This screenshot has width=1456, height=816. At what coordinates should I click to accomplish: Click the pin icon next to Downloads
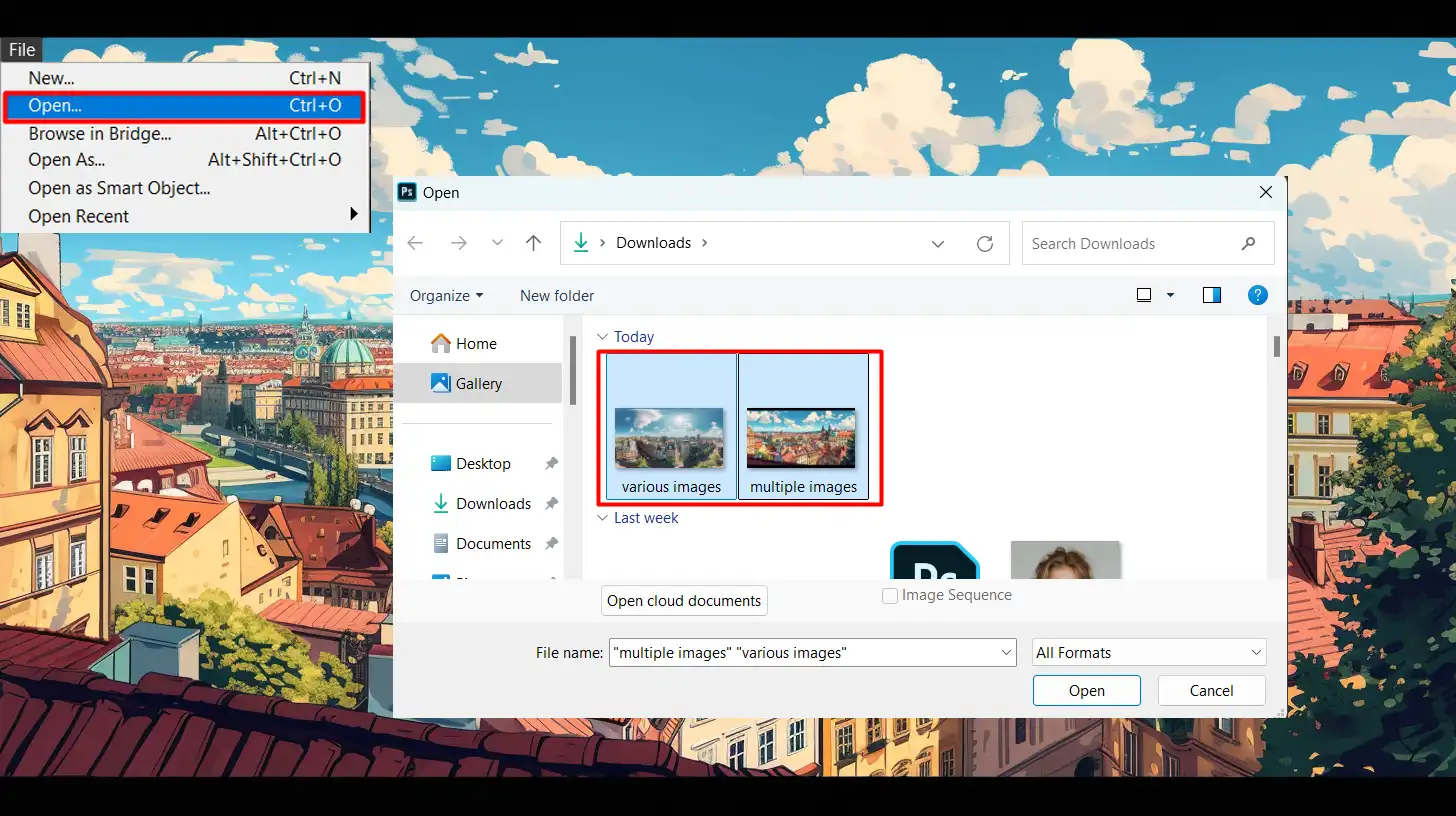coord(551,503)
